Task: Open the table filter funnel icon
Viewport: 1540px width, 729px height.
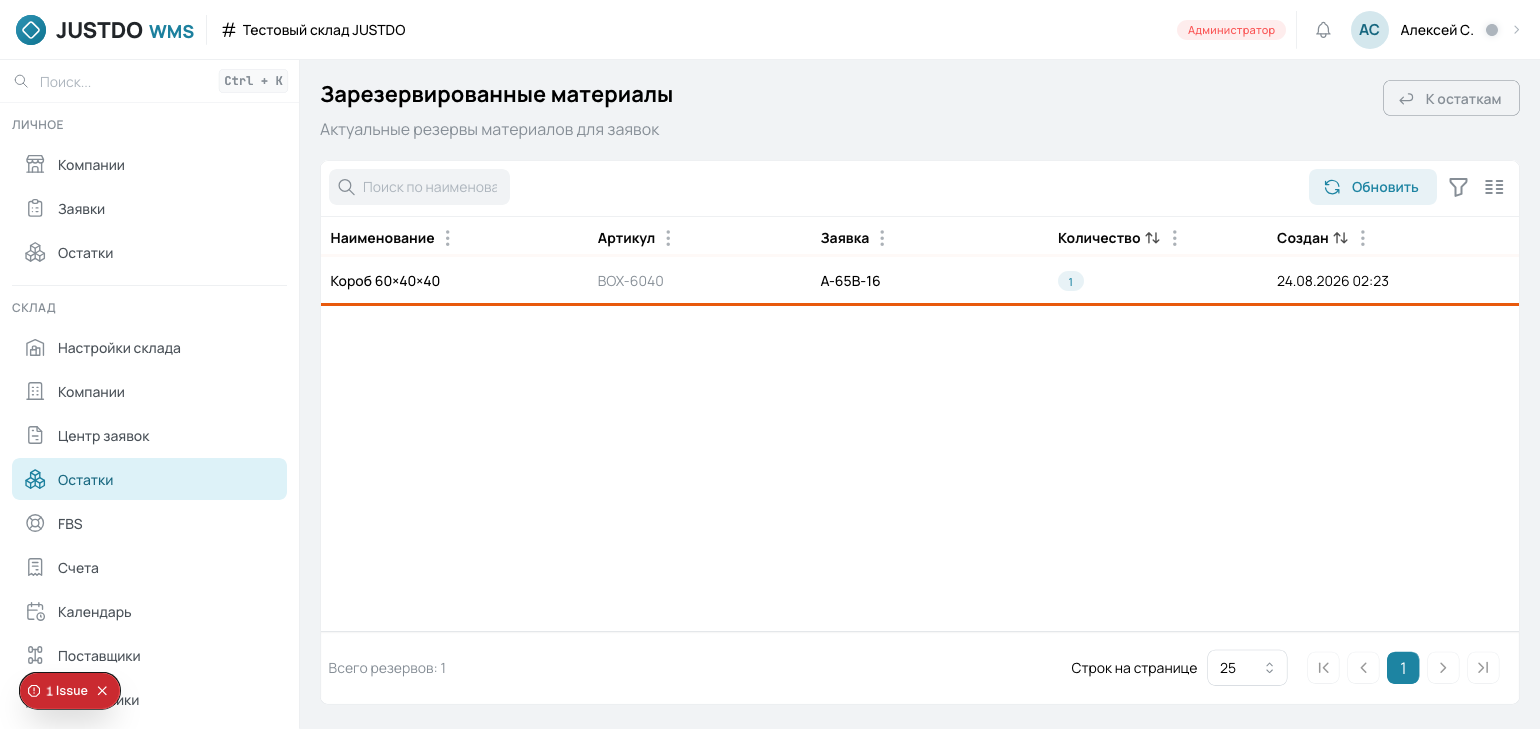Action: (1458, 187)
